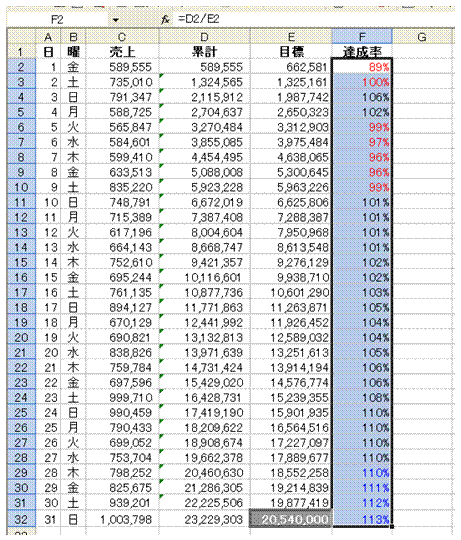Image resolution: width=461 pixels, height=540 pixels.
Task: Click cumulative cell 1,324,565
Action: [x=205, y=82]
